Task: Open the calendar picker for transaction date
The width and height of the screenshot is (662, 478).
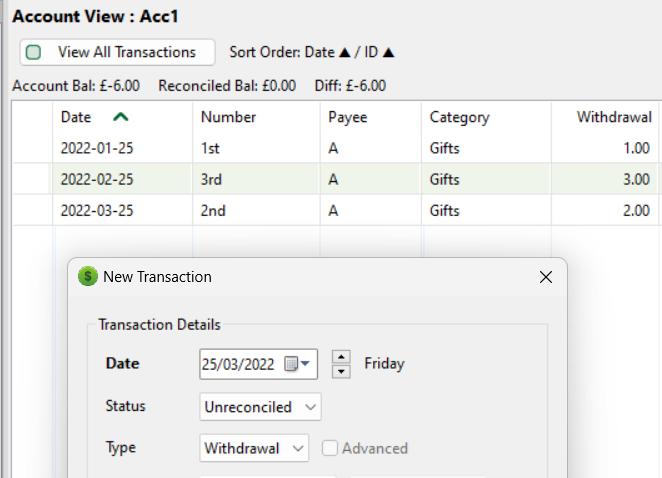Action: (x=297, y=364)
